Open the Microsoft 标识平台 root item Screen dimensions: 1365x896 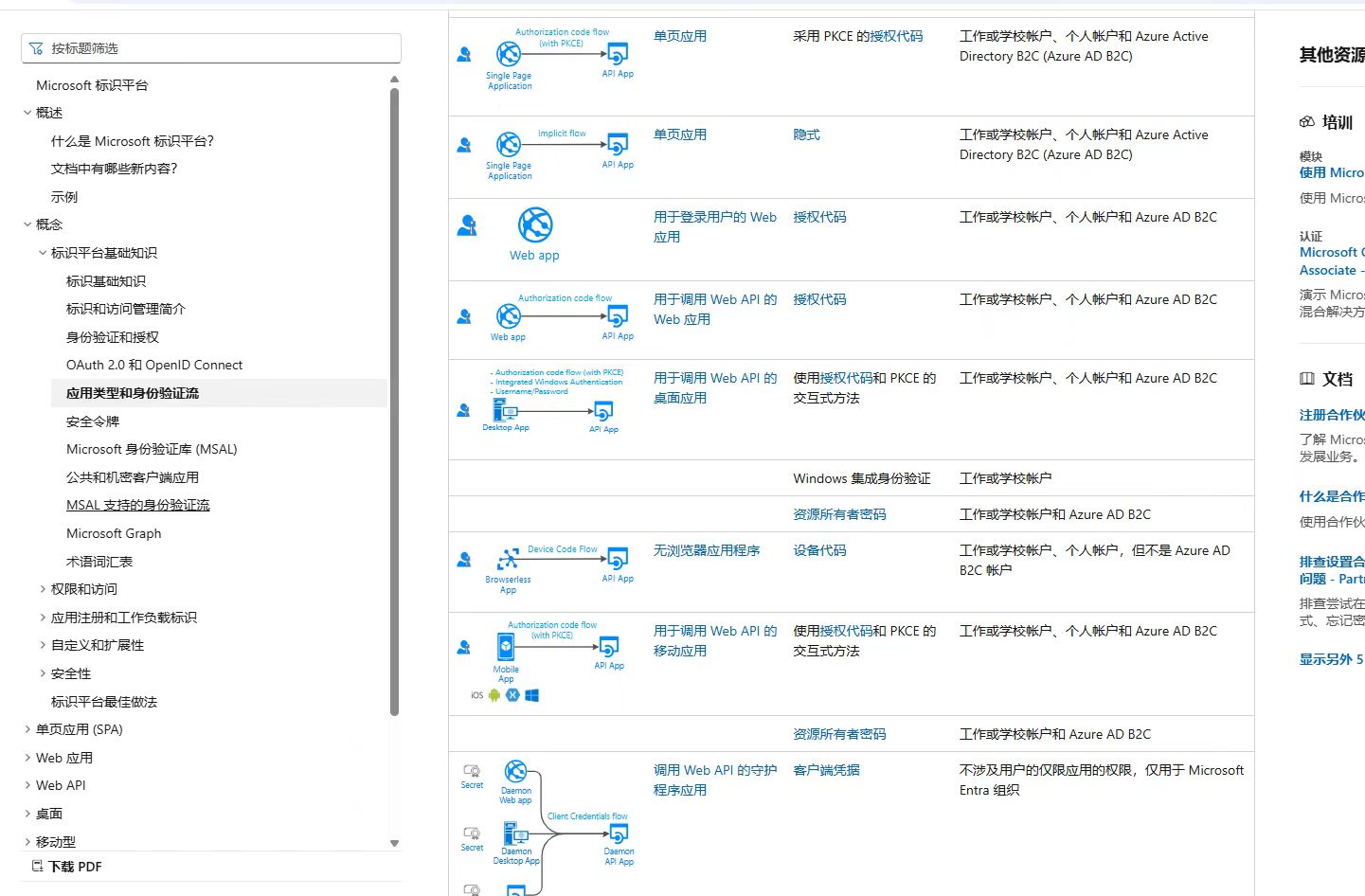pyautogui.click(x=92, y=85)
